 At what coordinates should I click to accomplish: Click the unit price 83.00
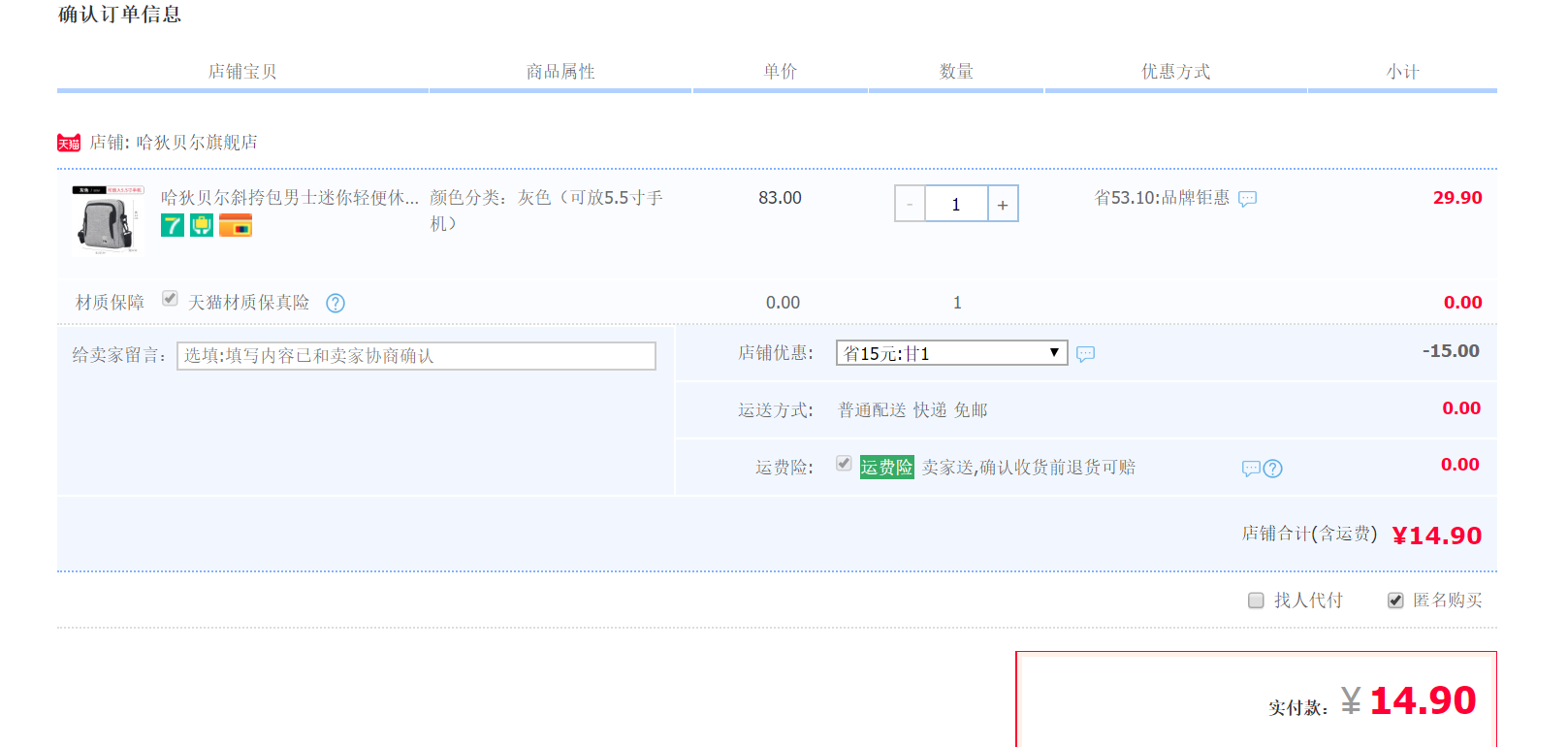click(x=780, y=198)
